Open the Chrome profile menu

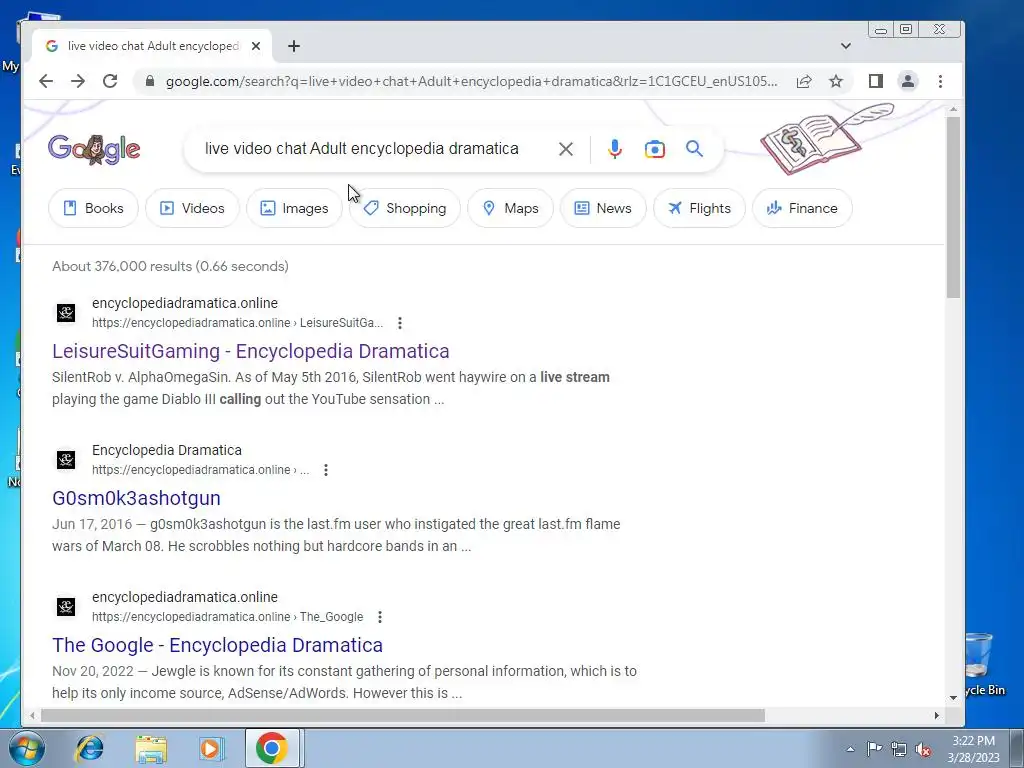click(x=908, y=81)
